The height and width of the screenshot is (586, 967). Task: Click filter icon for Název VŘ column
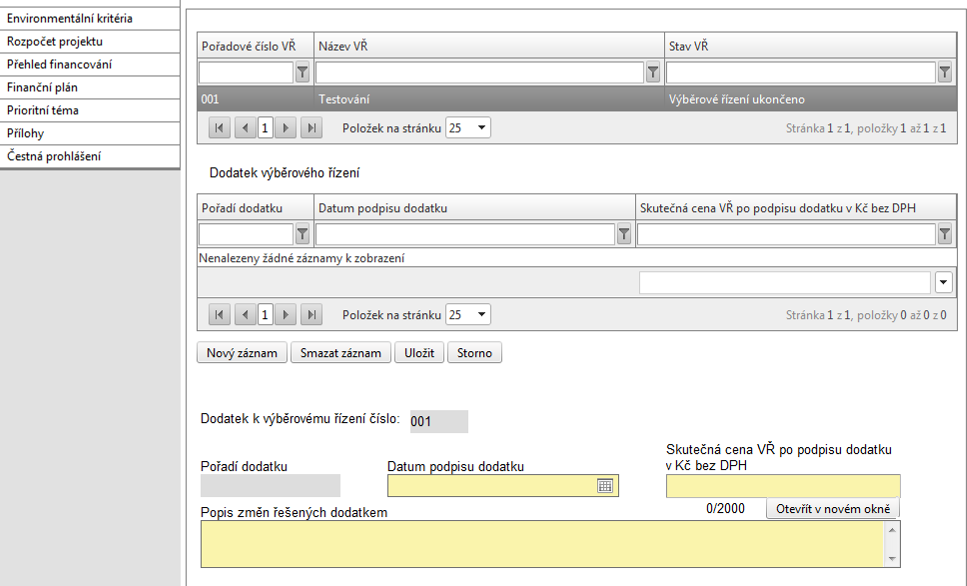coord(653,73)
